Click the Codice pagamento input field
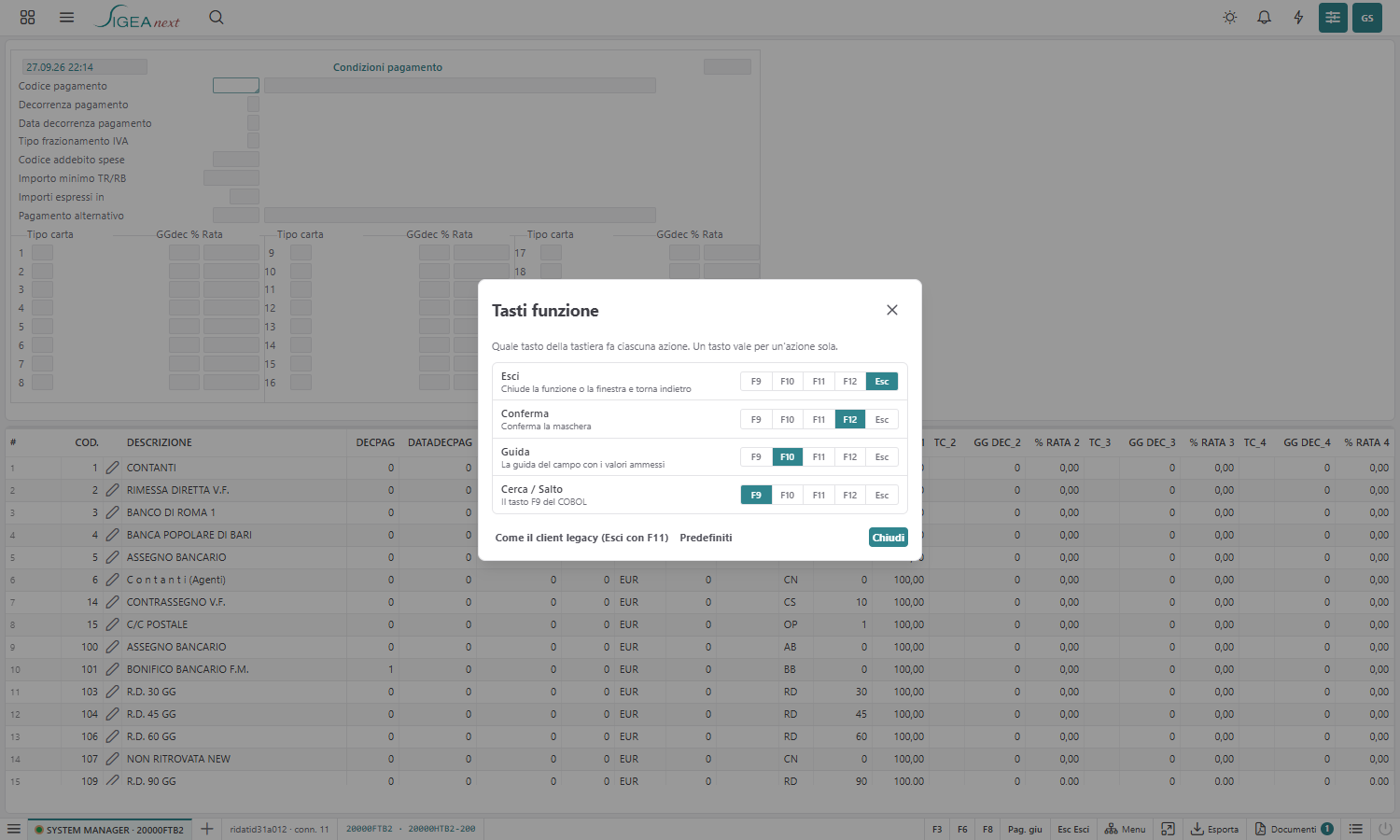Image resolution: width=1400 pixels, height=840 pixels. [236, 86]
